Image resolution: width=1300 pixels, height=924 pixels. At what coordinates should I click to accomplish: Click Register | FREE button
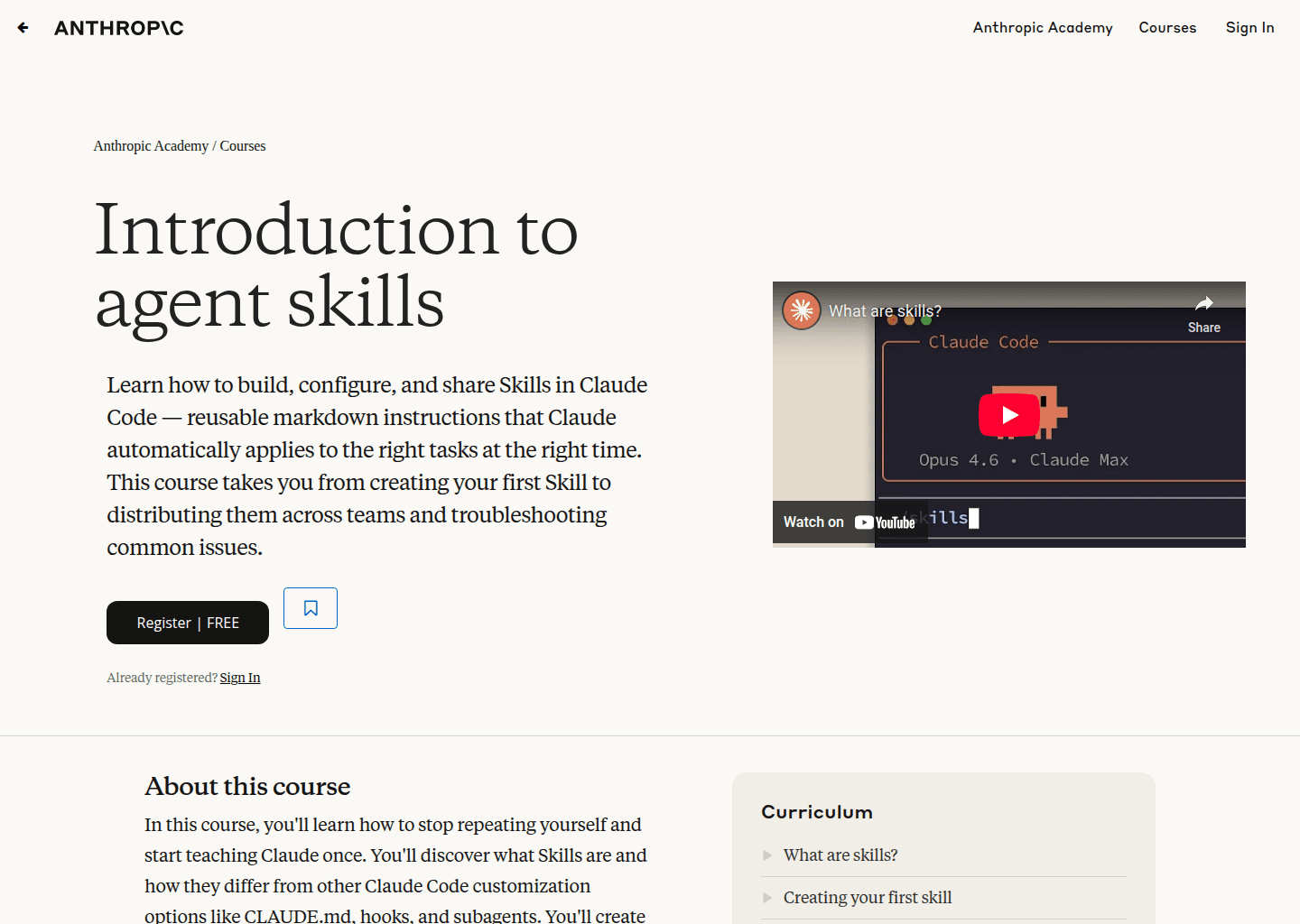coord(188,623)
